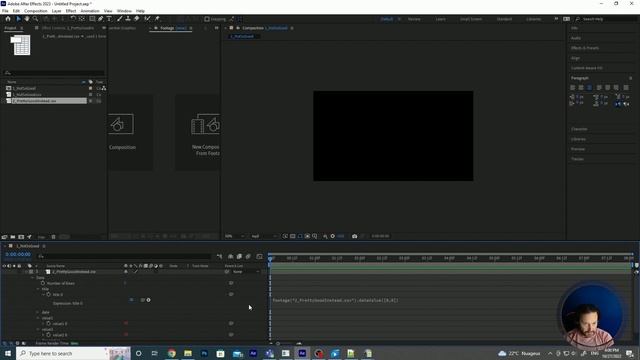The width and height of the screenshot is (640, 360).
Task: Collapse the Data group in timeline
Action: (33, 278)
